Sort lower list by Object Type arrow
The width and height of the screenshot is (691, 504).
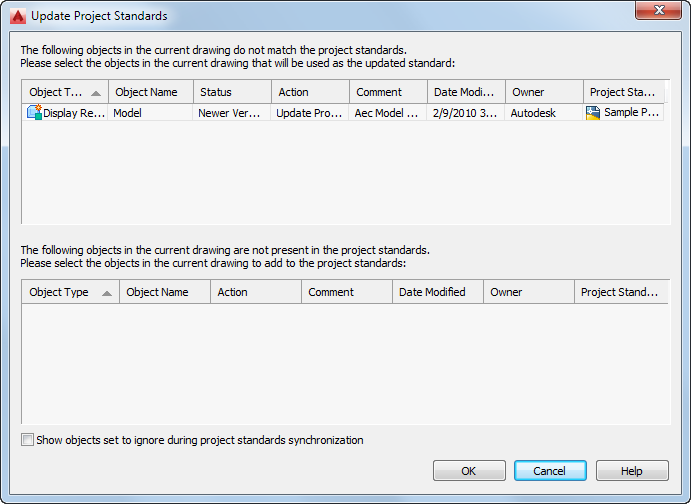click(x=107, y=293)
